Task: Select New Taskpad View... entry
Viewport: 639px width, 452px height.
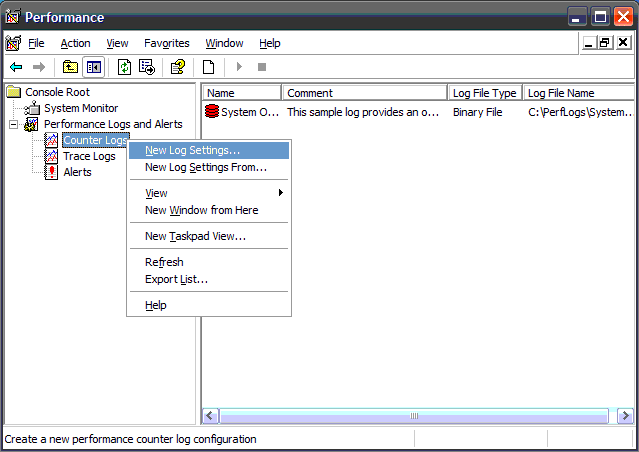Action: tap(209, 236)
